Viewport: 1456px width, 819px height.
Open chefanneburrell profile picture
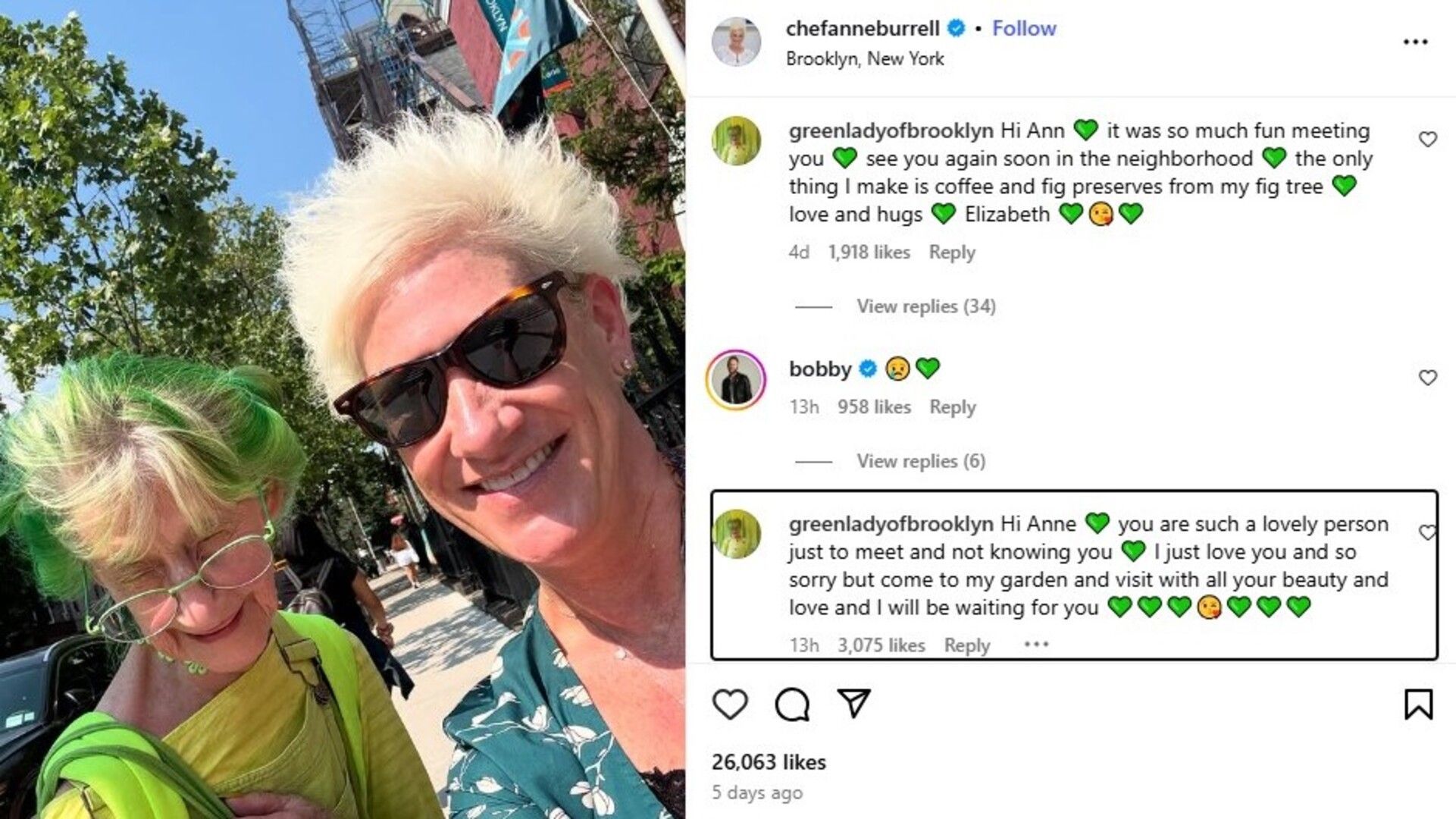(x=736, y=42)
